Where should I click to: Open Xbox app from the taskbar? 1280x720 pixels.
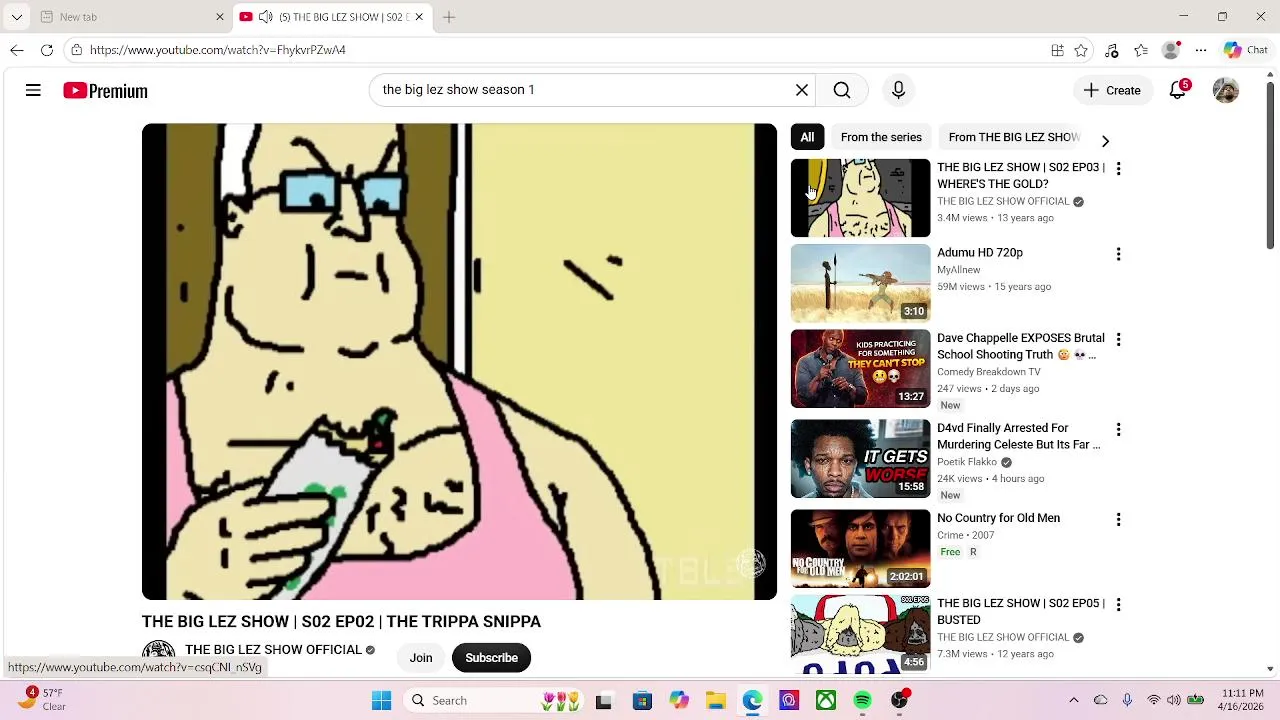click(825, 701)
